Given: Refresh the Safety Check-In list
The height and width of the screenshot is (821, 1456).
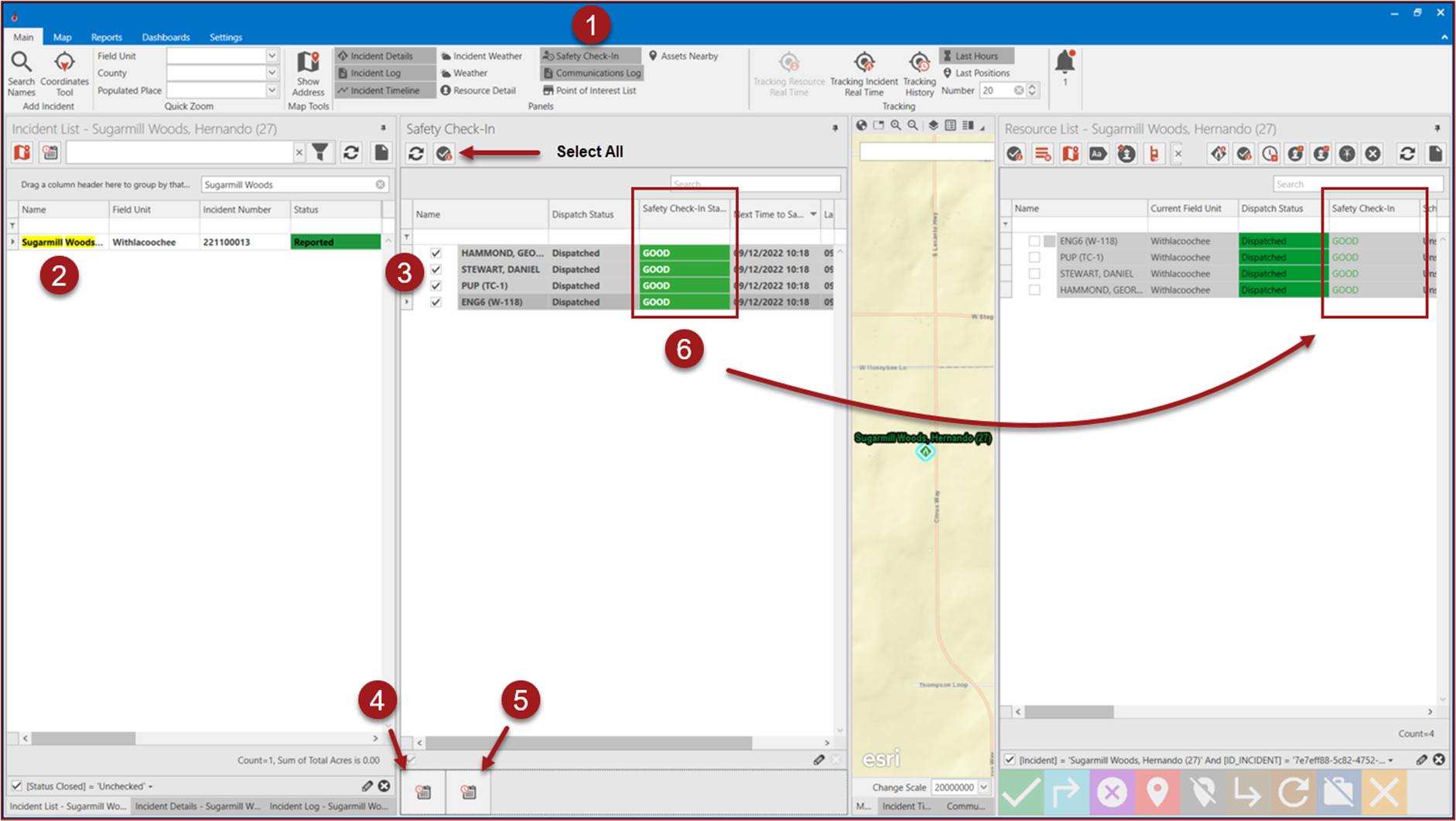Looking at the screenshot, I should [x=416, y=153].
